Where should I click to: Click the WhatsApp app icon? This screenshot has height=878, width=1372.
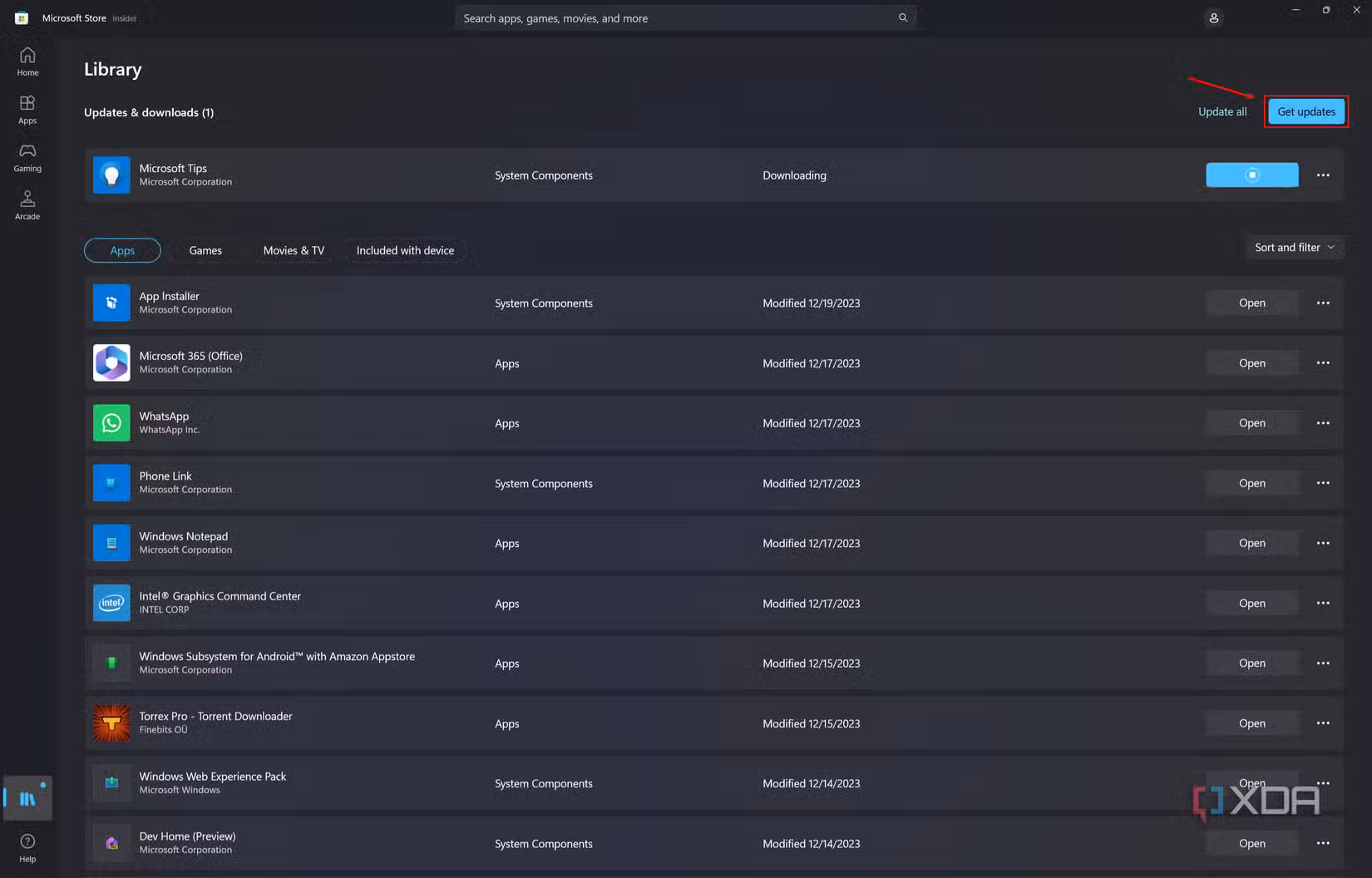coord(111,423)
